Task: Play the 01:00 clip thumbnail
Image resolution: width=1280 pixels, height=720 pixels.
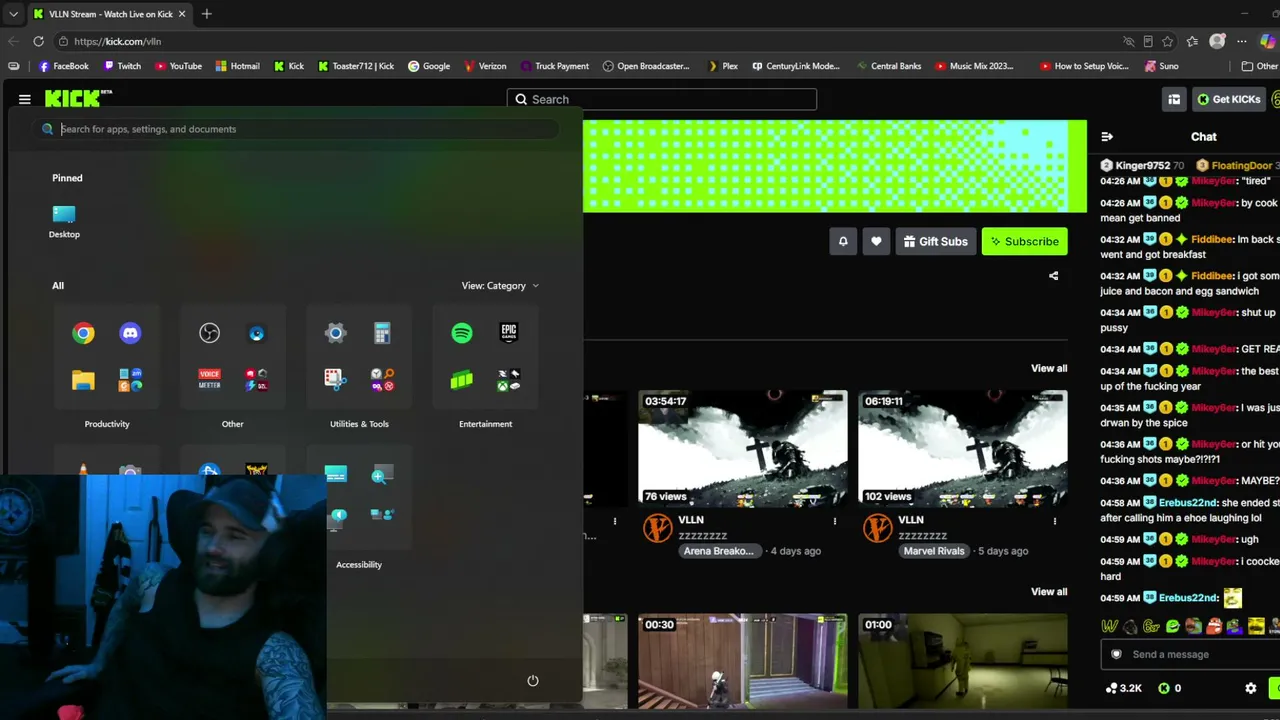Action: coord(962,661)
